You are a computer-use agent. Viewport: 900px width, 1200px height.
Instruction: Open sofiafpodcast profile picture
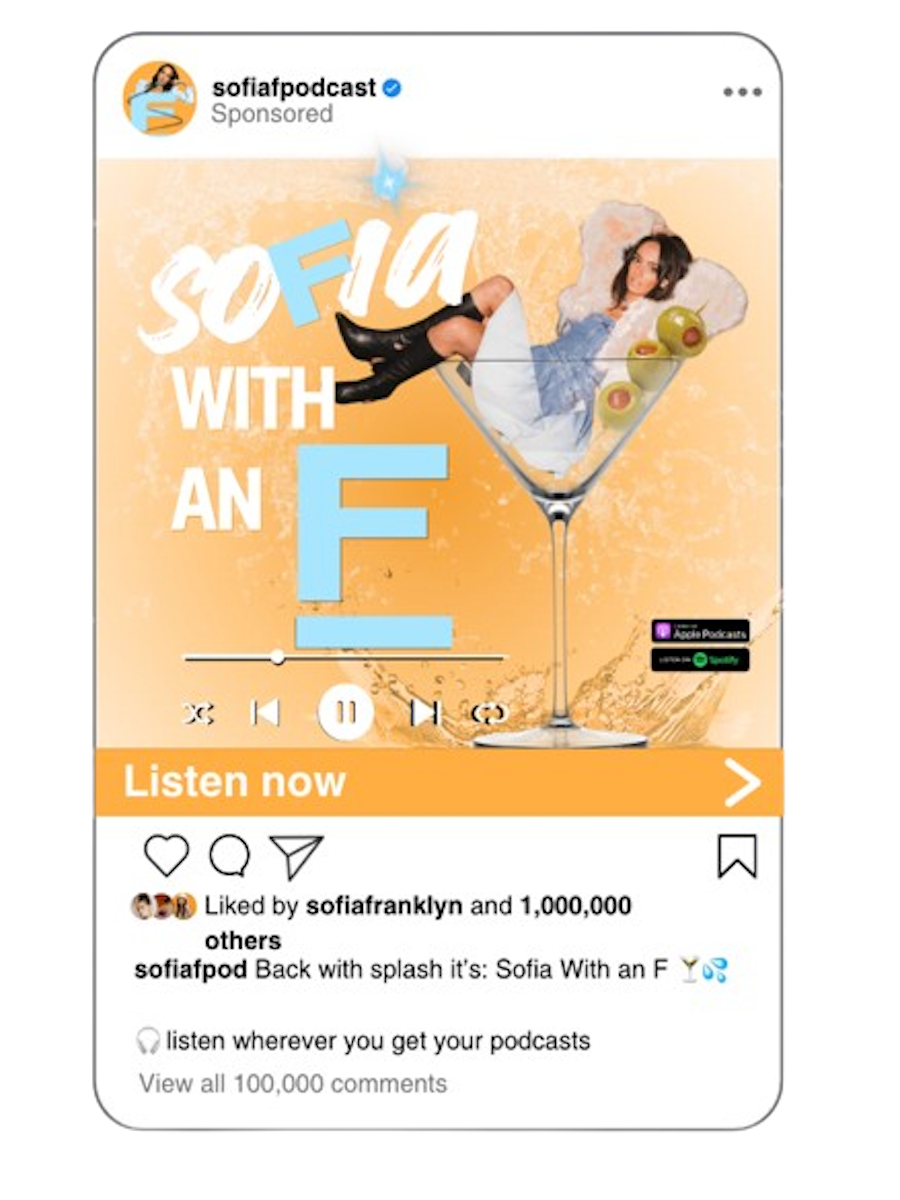click(x=160, y=98)
